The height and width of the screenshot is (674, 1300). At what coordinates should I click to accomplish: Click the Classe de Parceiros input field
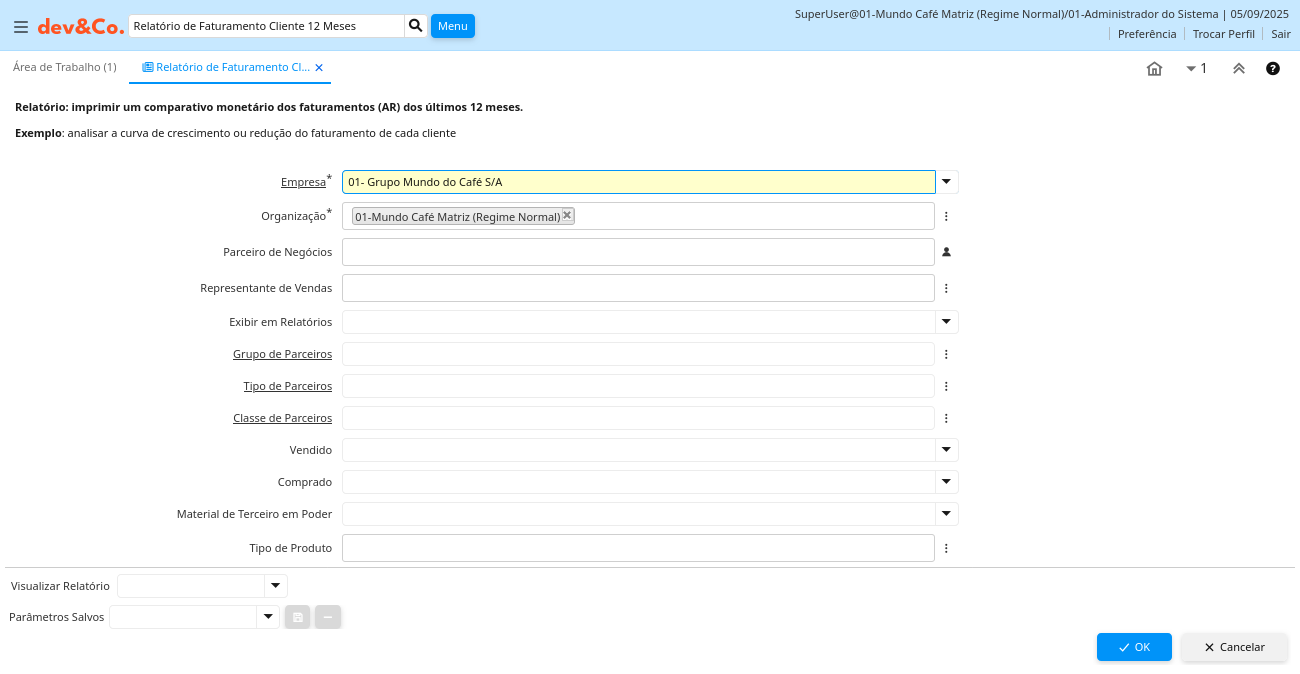(x=638, y=418)
